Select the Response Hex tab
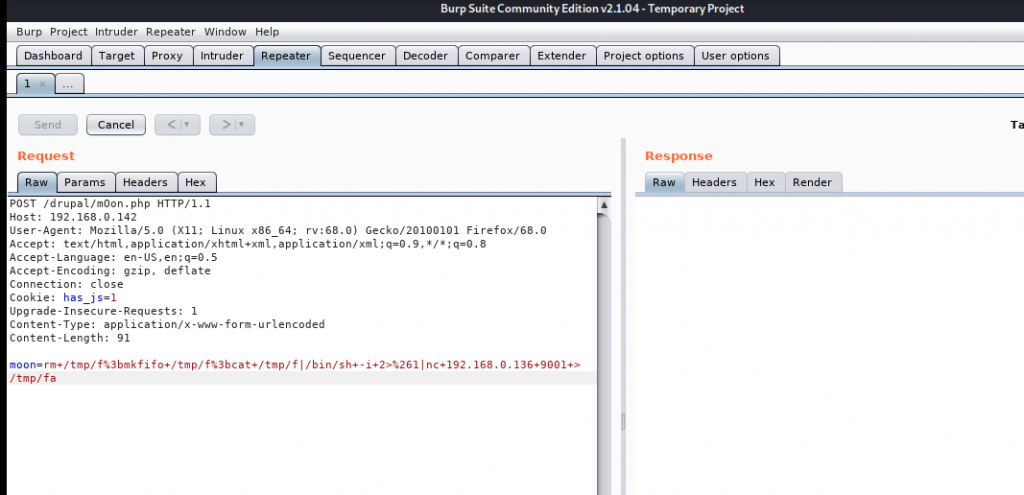The width and height of the screenshot is (1024, 495). 765,182
